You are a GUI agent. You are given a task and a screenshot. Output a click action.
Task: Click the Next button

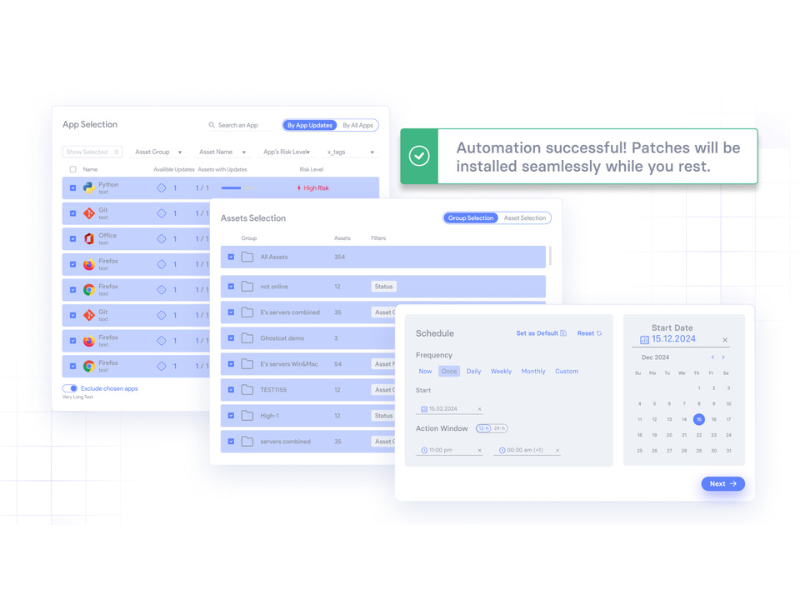coord(722,484)
